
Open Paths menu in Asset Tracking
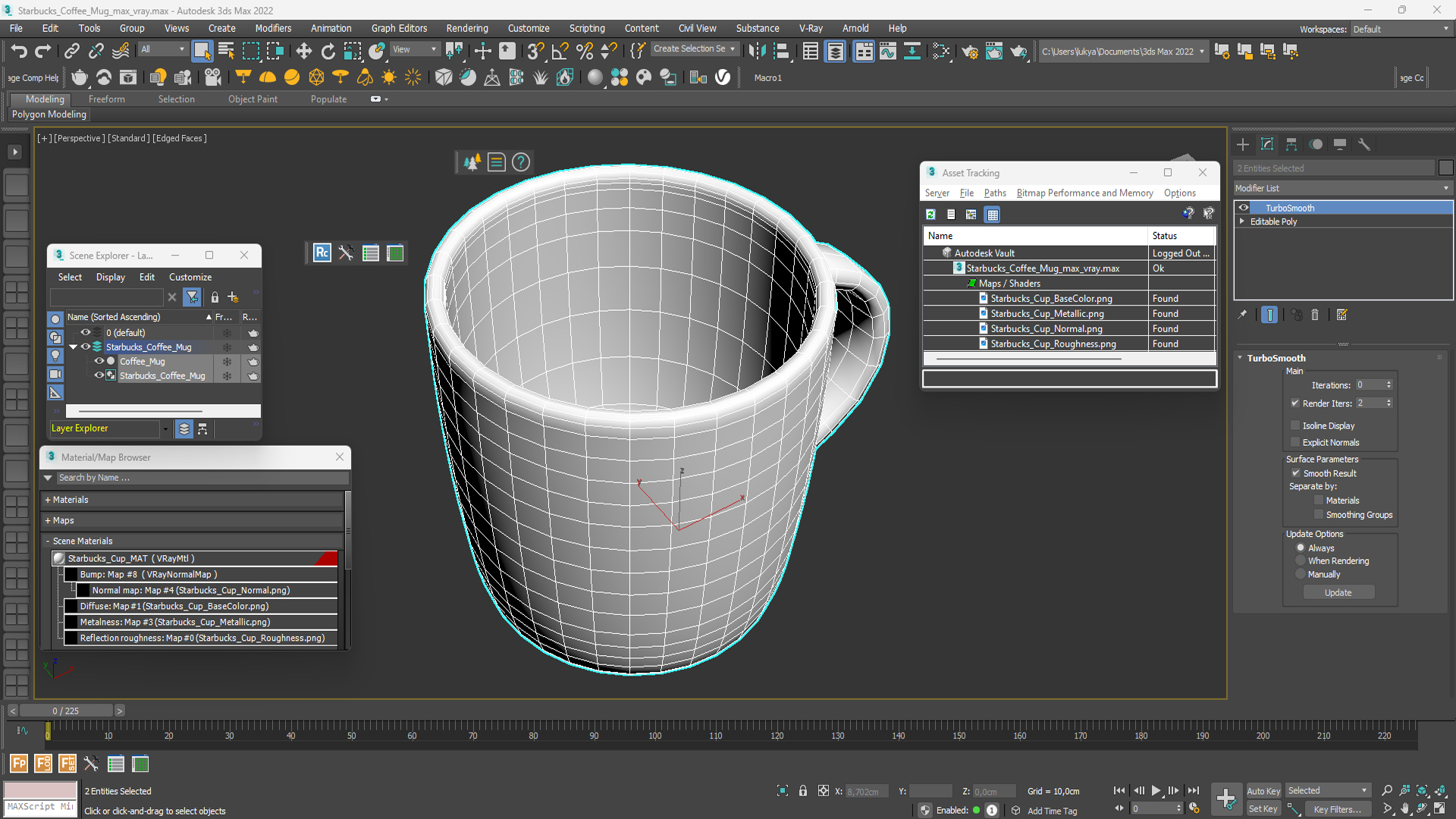pyautogui.click(x=995, y=193)
